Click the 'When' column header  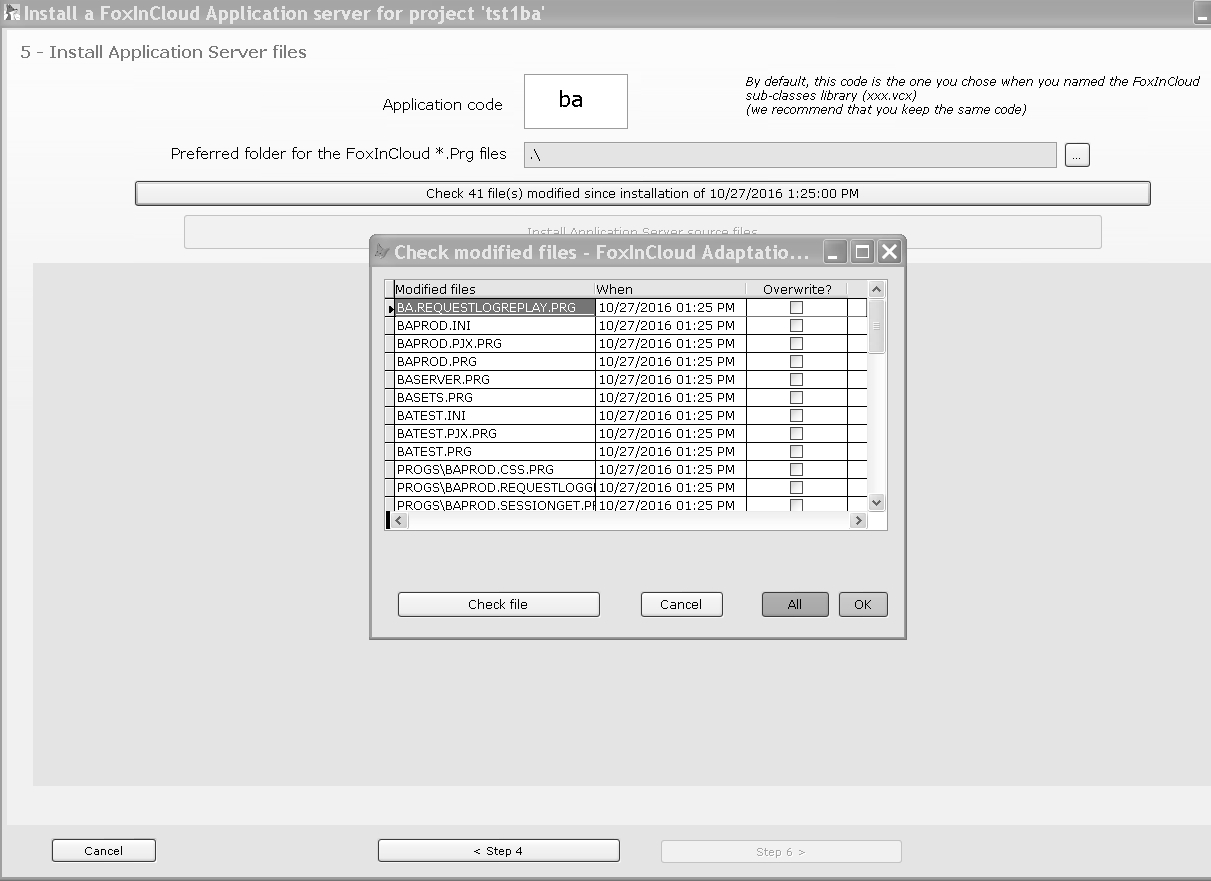(671, 290)
